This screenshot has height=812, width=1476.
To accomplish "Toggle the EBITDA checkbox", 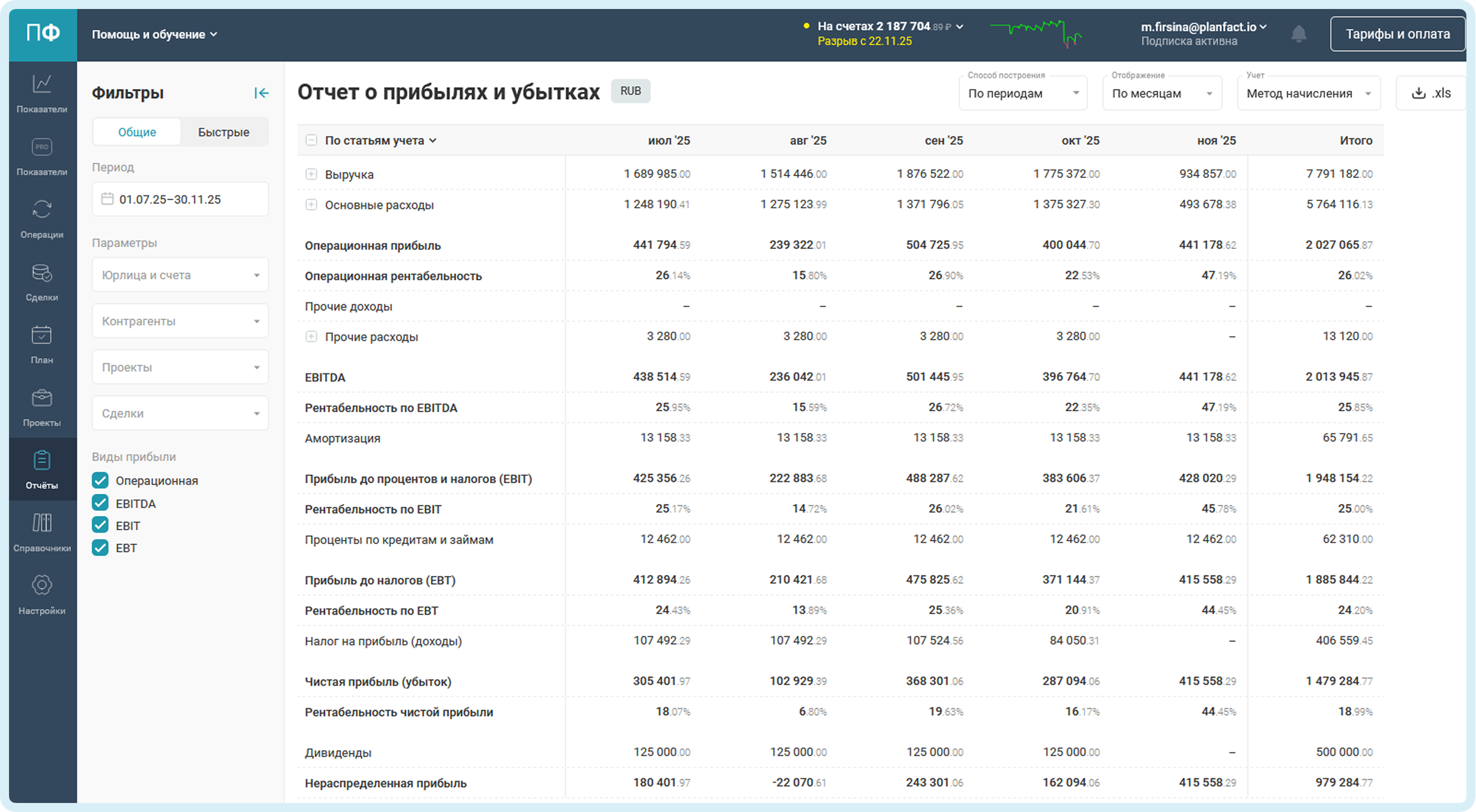I will (x=100, y=503).
